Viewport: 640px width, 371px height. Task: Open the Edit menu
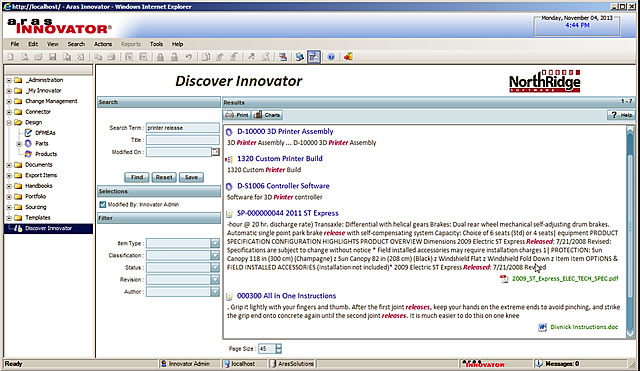pos(33,44)
